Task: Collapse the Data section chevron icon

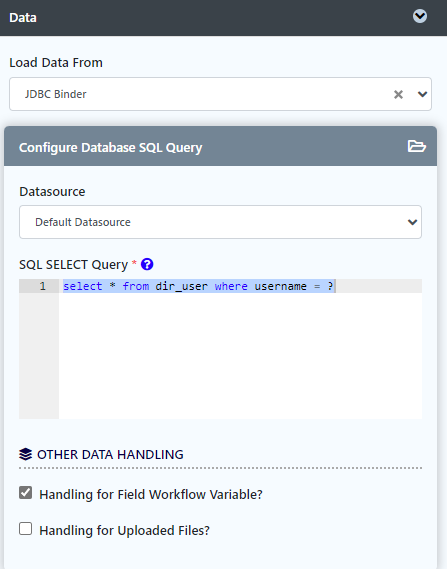Action: pyautogui.click(x=420, y=16)
